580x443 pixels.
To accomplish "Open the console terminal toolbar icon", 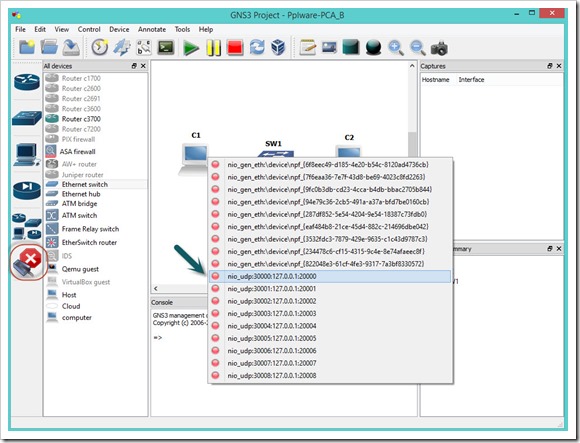I will (x=166, y=48).
